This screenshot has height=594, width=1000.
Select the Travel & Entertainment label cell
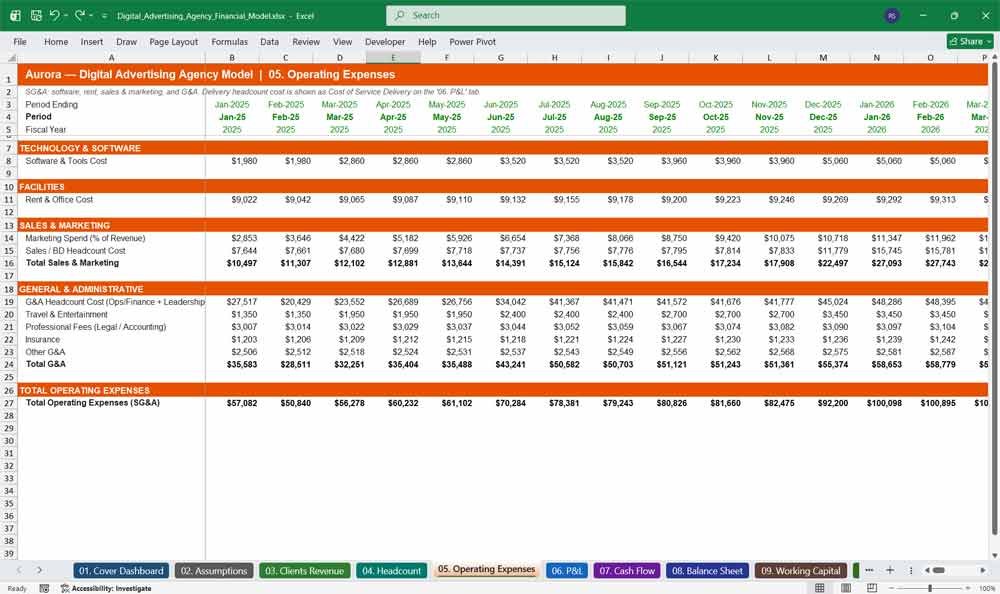[x=111, y=315]
